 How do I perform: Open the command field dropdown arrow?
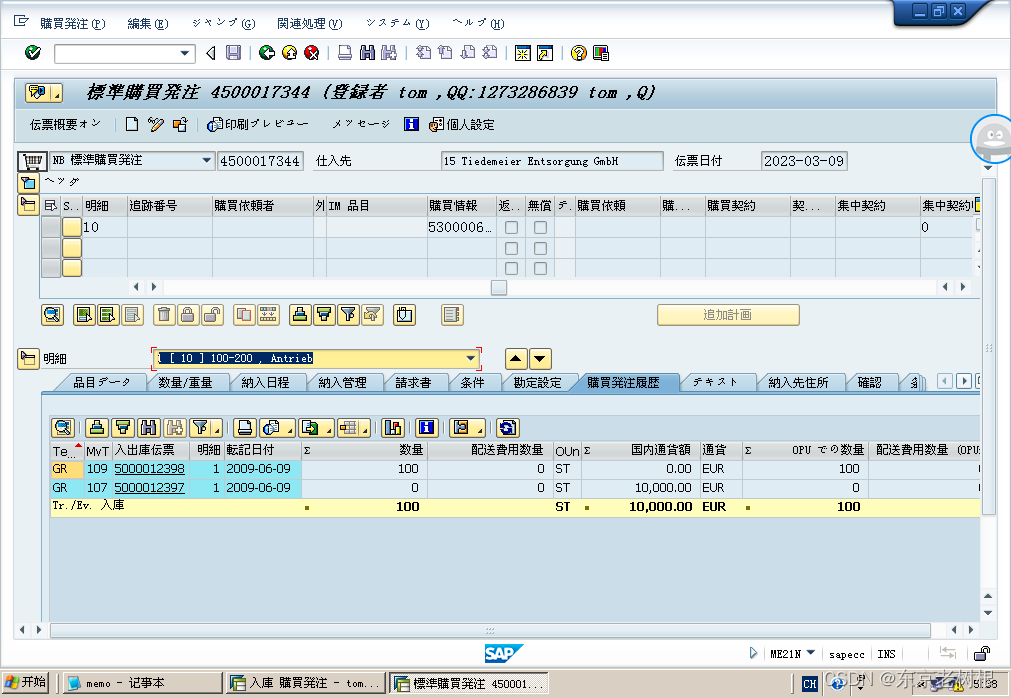[x=185, y=53]
